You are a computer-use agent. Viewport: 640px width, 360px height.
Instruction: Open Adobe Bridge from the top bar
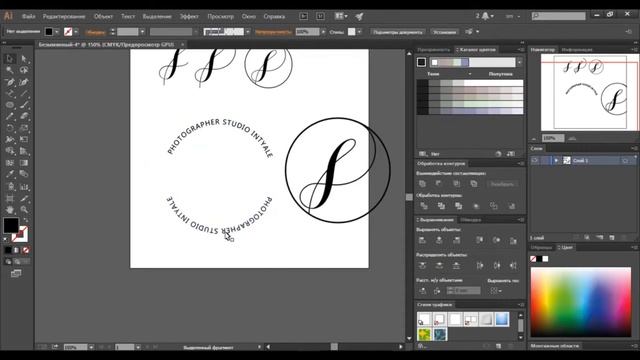[x=303, y=16]
